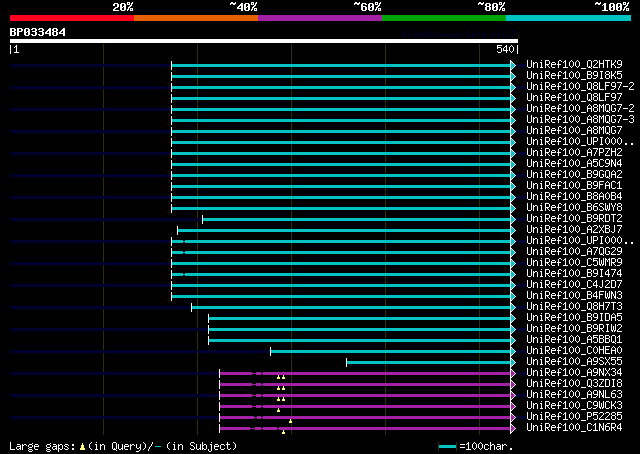The height and width of the screenshot is (454, 640).
Task: Click the UniRef100_C4J2D7 hit label
Action: (574, 285)
